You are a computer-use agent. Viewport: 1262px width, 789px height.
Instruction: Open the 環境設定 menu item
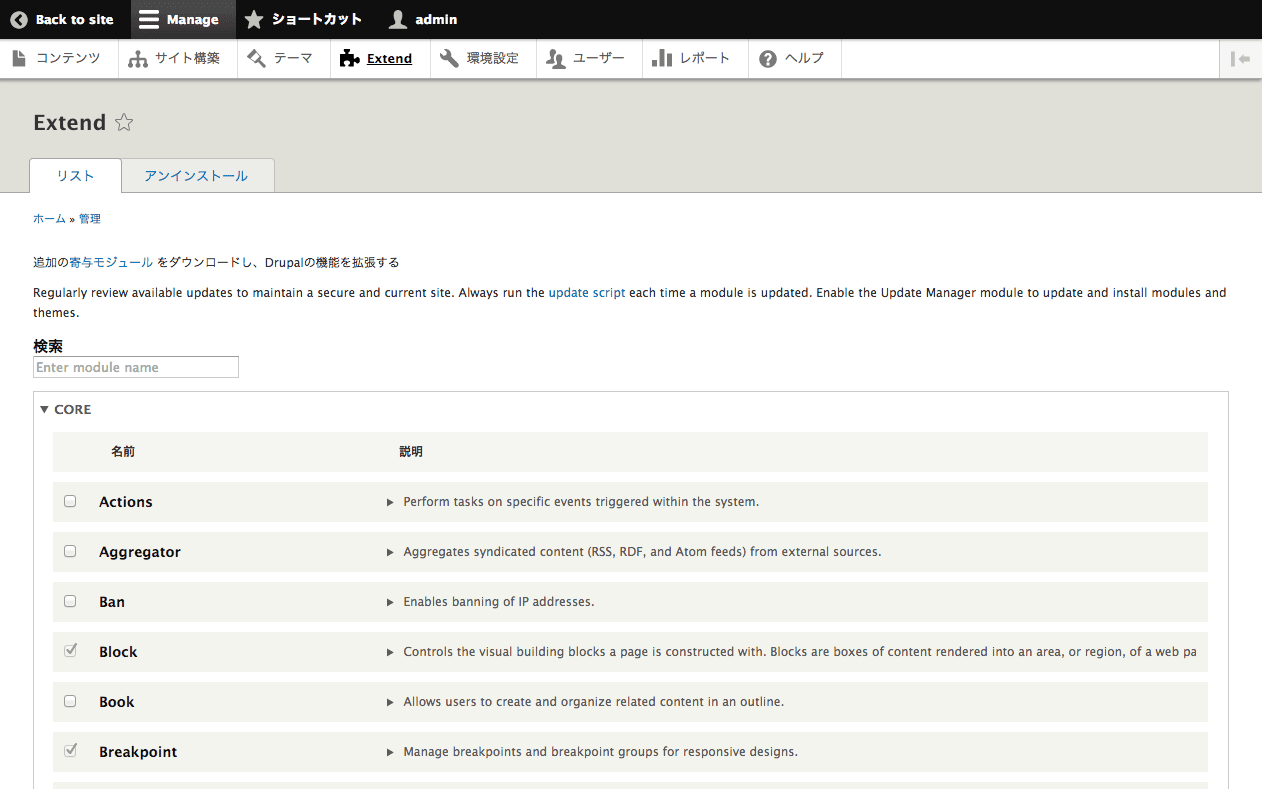[482, 58]
